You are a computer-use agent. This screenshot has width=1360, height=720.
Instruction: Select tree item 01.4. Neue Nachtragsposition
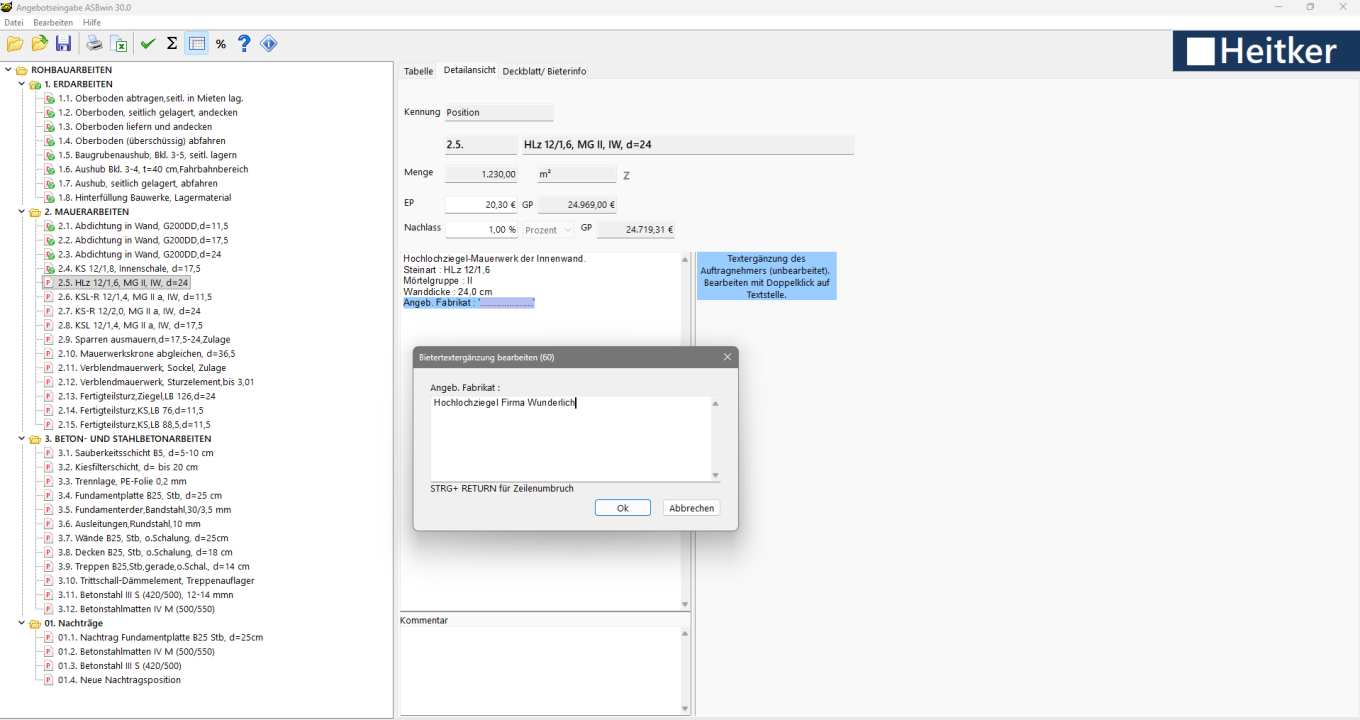click(119, 680)
